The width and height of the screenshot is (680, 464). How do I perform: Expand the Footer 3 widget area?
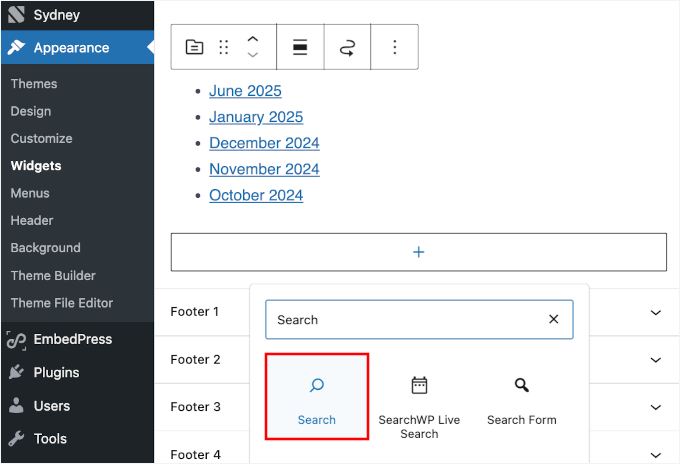pos(656,407)
